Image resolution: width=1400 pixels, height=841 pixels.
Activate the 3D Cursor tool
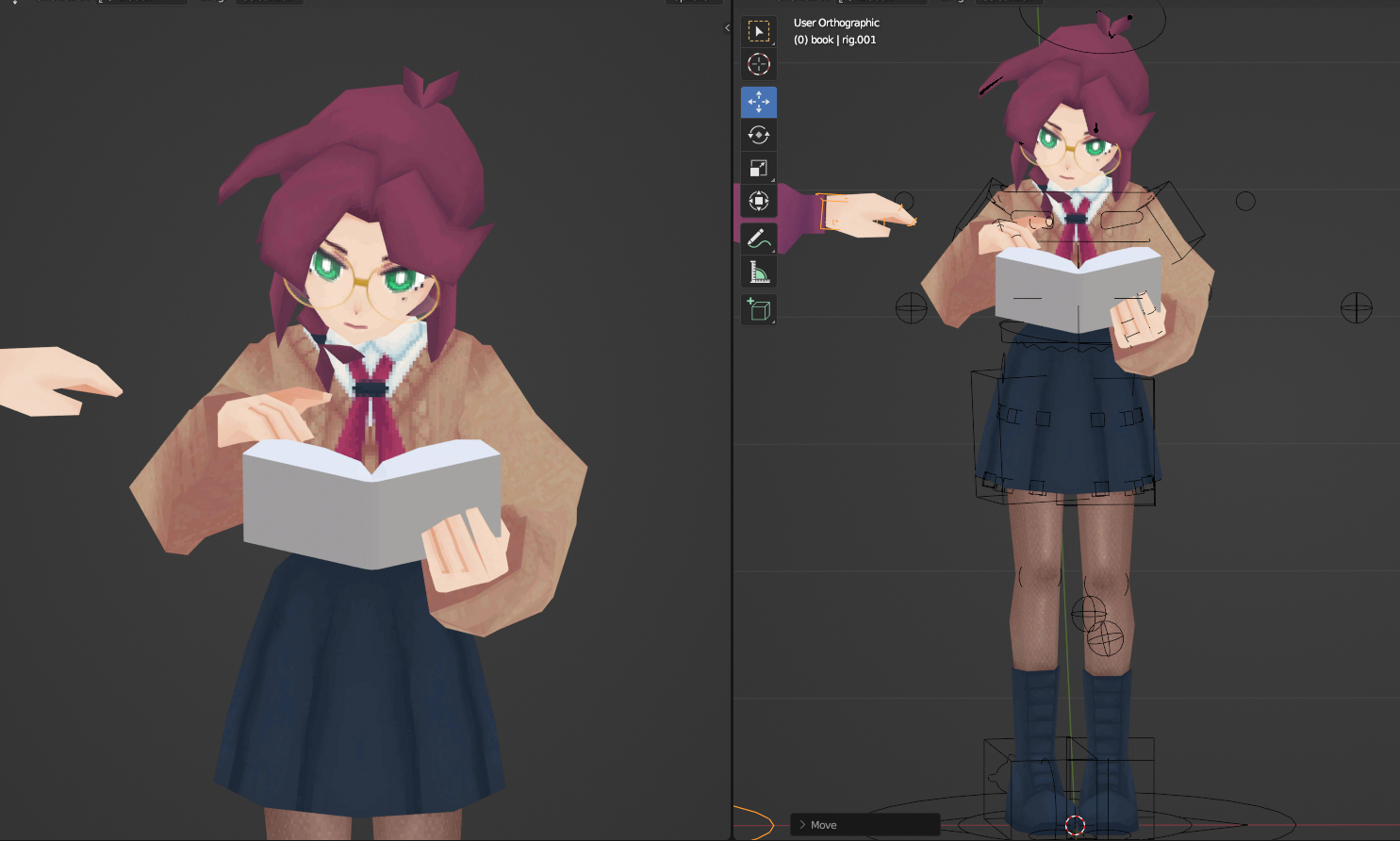(x=759, y=64)
